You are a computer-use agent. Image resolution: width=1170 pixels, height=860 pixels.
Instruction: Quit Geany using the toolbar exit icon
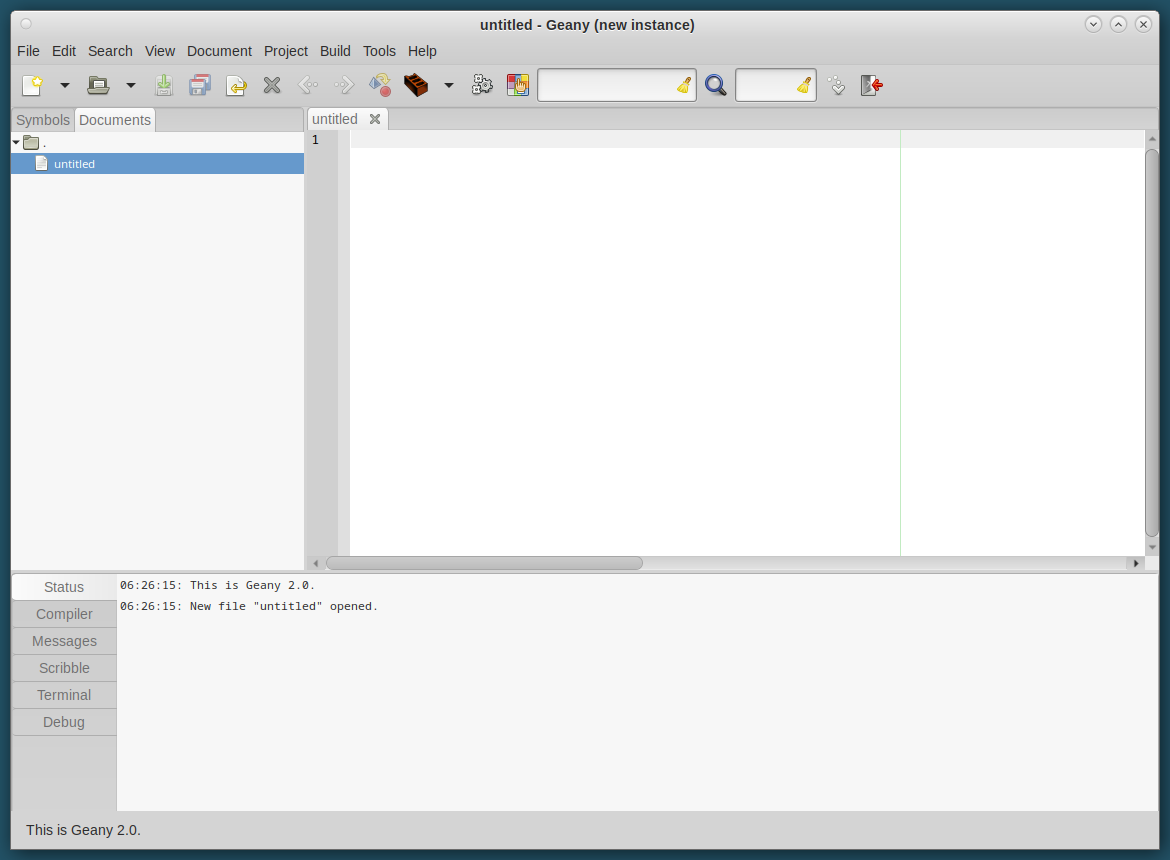[x=871, y=85]
